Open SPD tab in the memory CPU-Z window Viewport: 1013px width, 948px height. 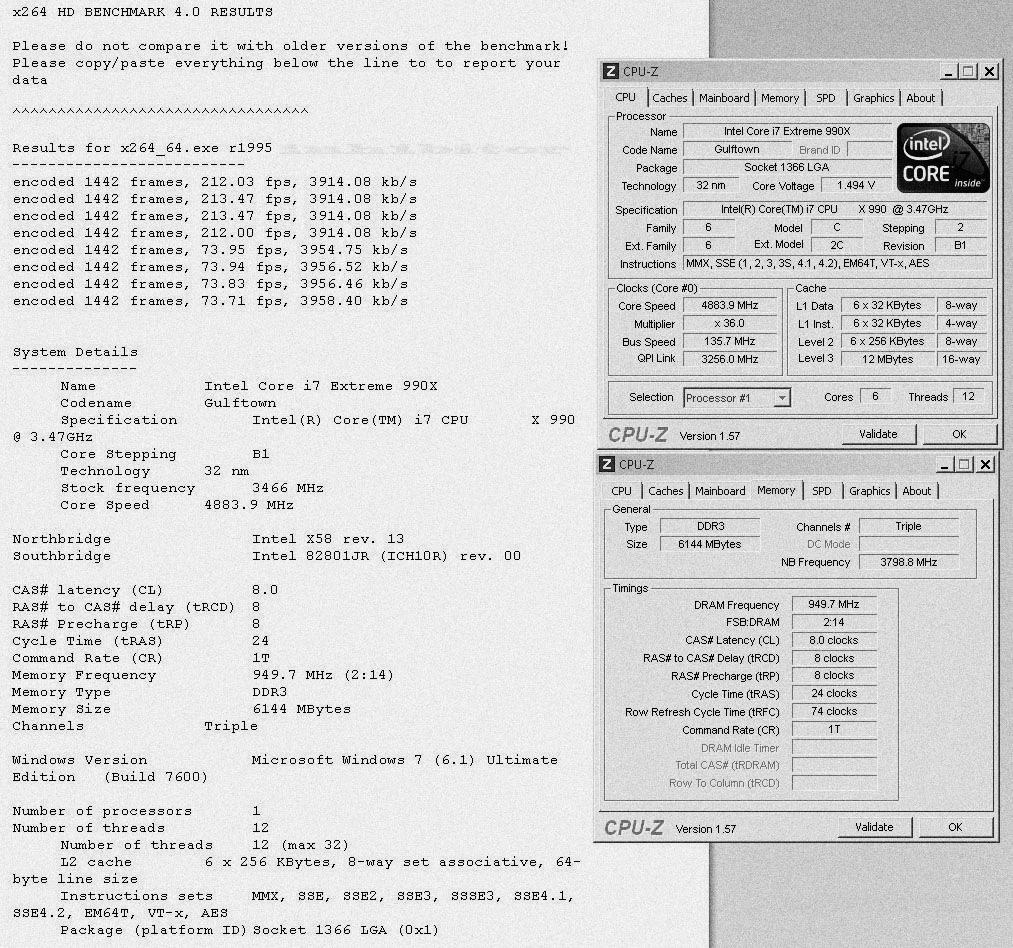click(x=822, y=491)
